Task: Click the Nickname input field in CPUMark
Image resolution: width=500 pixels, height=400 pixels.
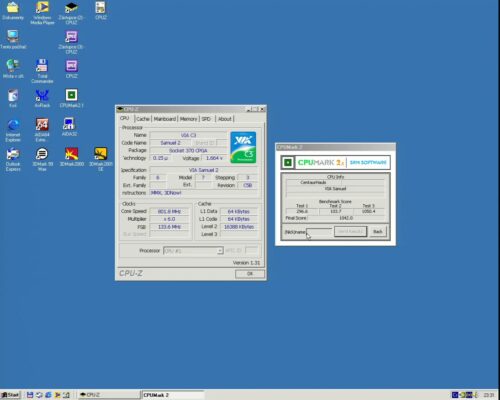Action: click(319, 232)
